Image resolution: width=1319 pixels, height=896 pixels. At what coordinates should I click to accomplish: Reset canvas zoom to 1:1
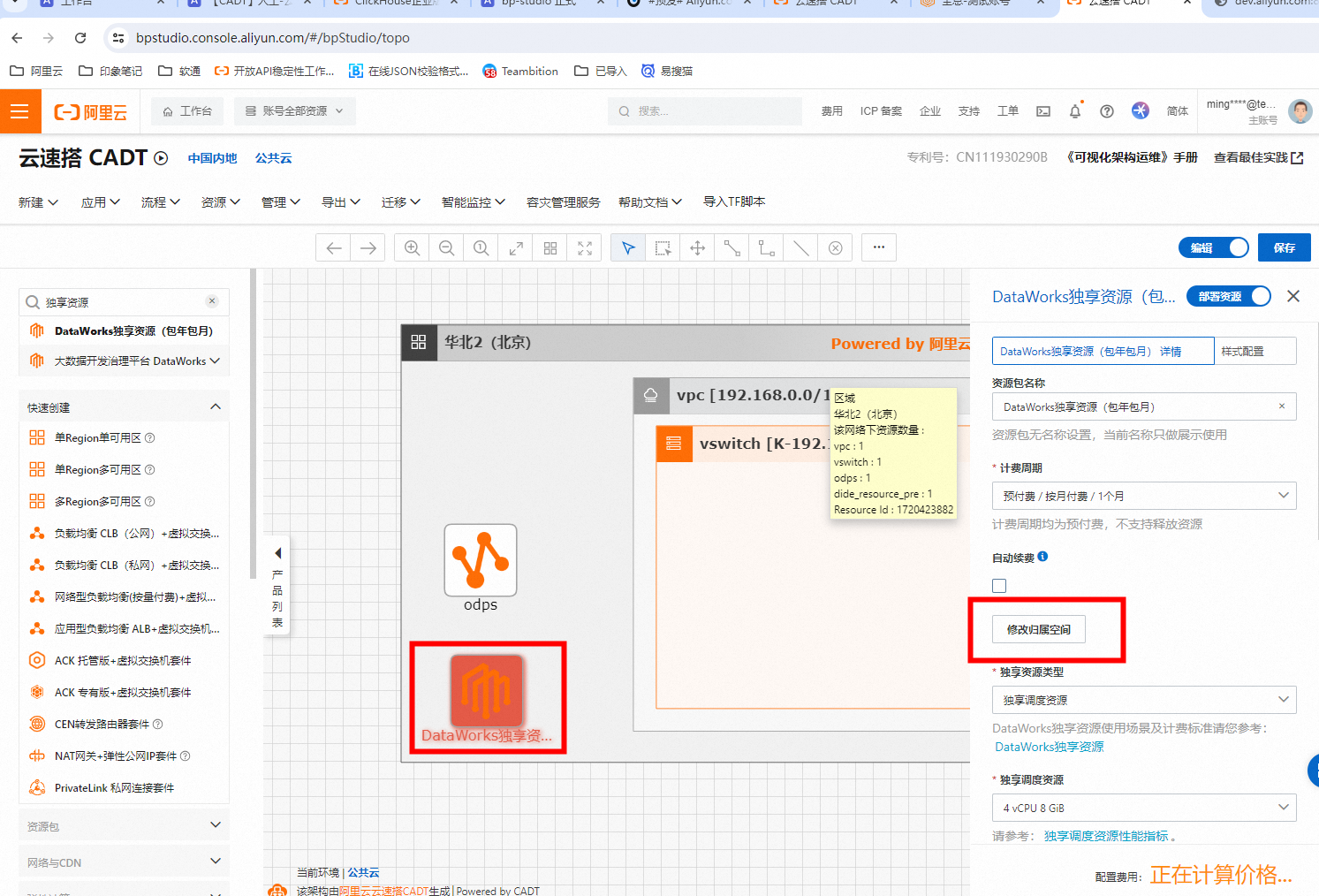pyautogui.click(x=481, y=248)
